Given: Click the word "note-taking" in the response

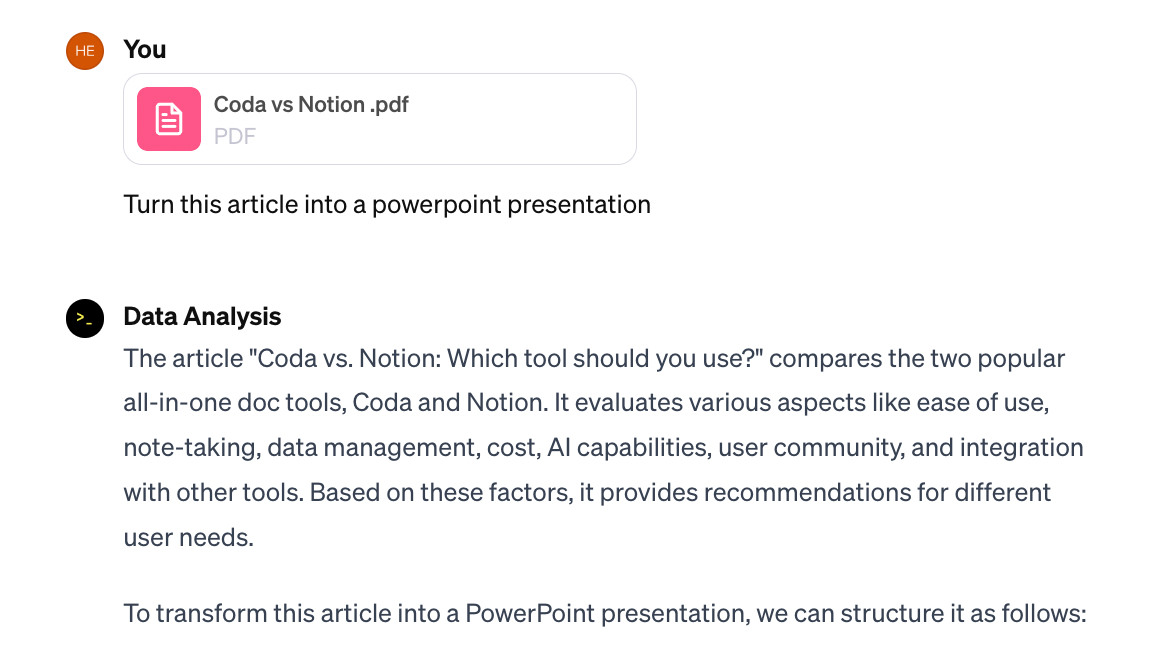Looking at the screenshot, I should click(x=188, y=448).
